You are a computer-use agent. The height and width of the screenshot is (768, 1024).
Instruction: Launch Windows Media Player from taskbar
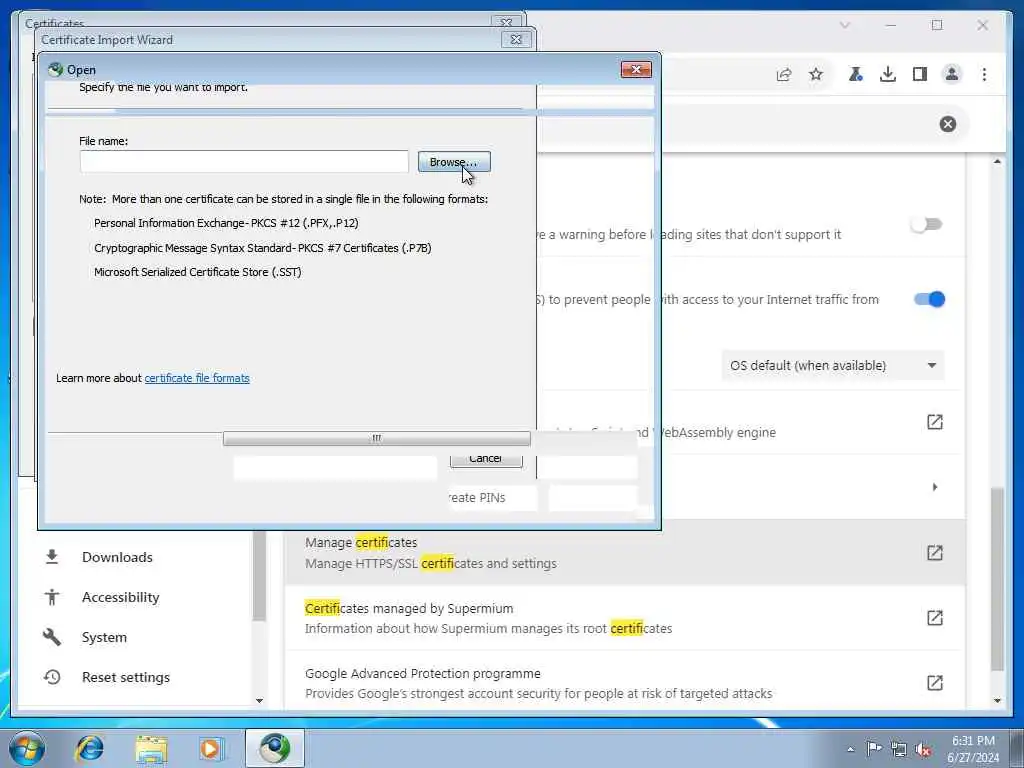211,748
